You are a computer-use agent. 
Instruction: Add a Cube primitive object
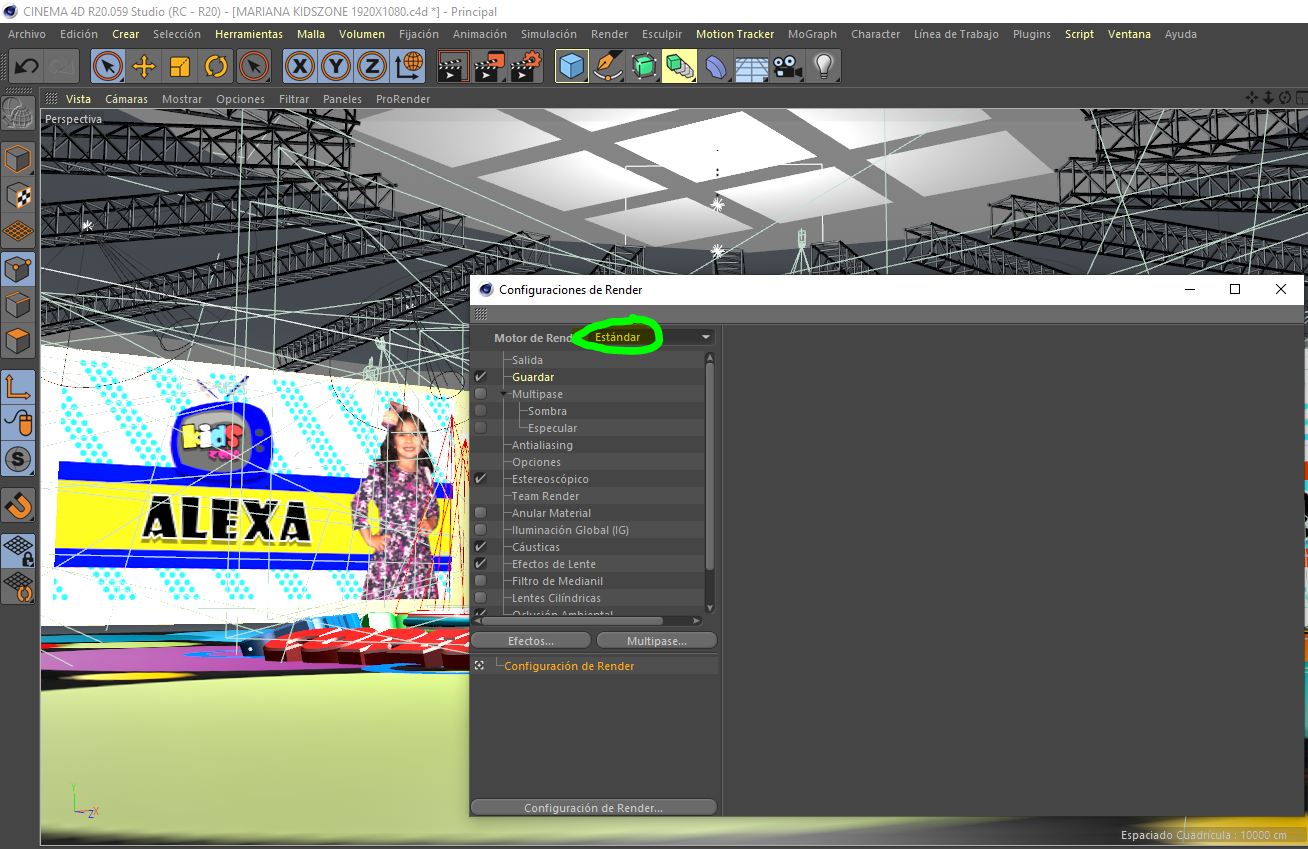click(x=572, y=67)
